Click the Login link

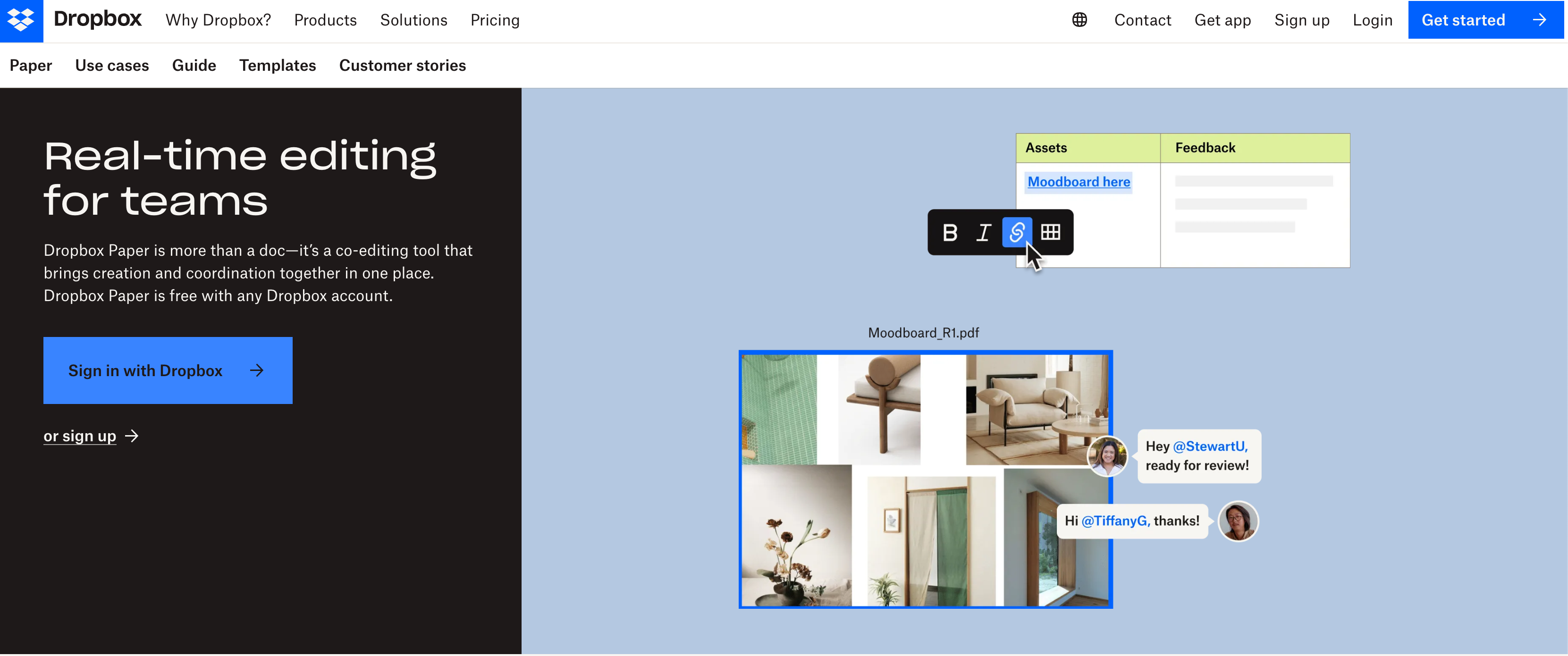tap(1372, 20)
